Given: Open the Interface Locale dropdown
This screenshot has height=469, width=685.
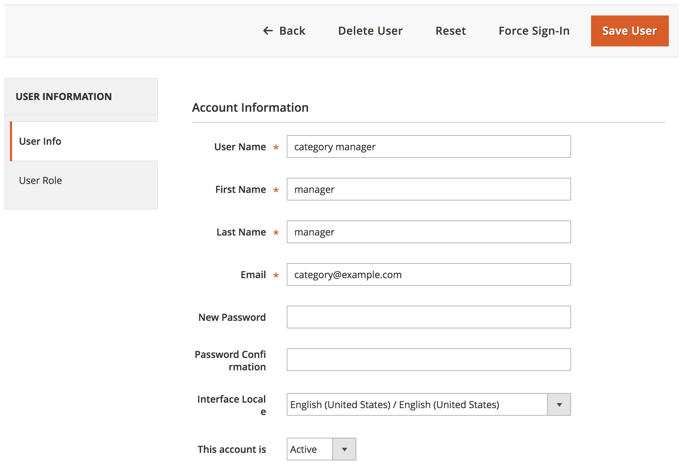Looking at the screenshot, I should pyautogui.click(x=417, y=405).
